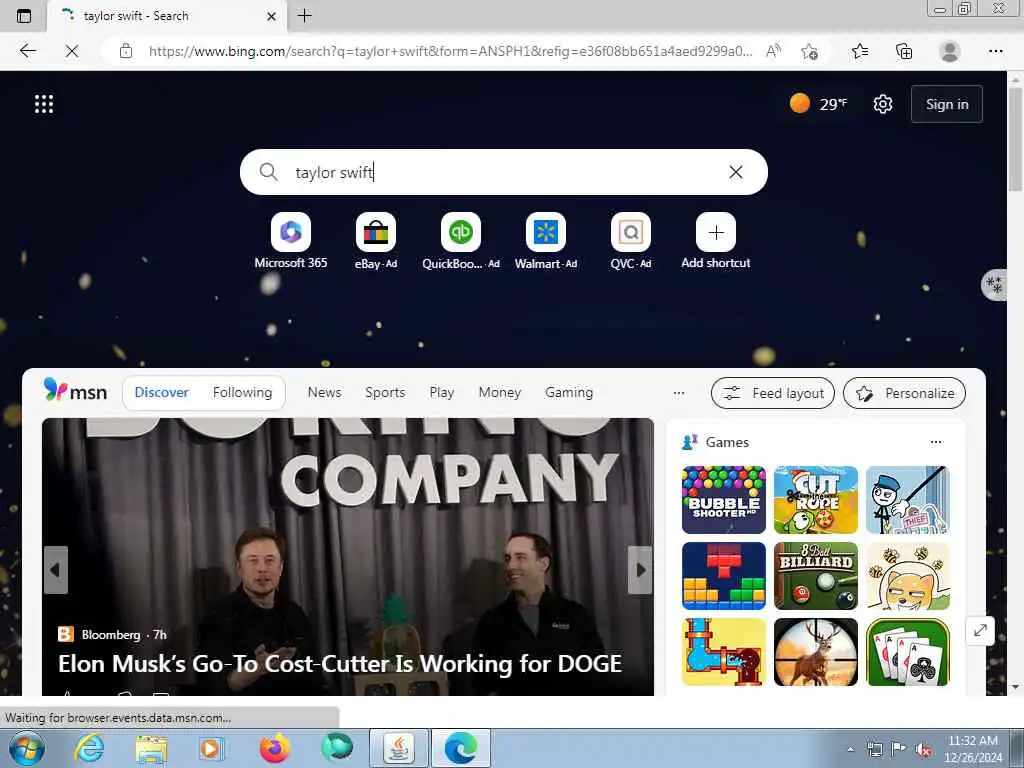Select the Discover tab
1024x768 pixels.
coord(161,392)
